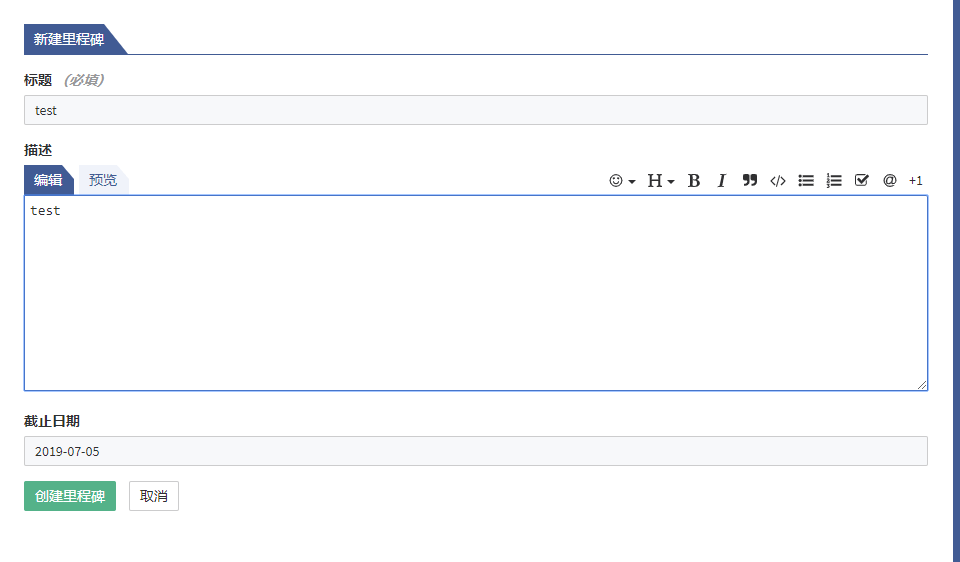Open the 截止日期 date field

[x=475, y=451]
